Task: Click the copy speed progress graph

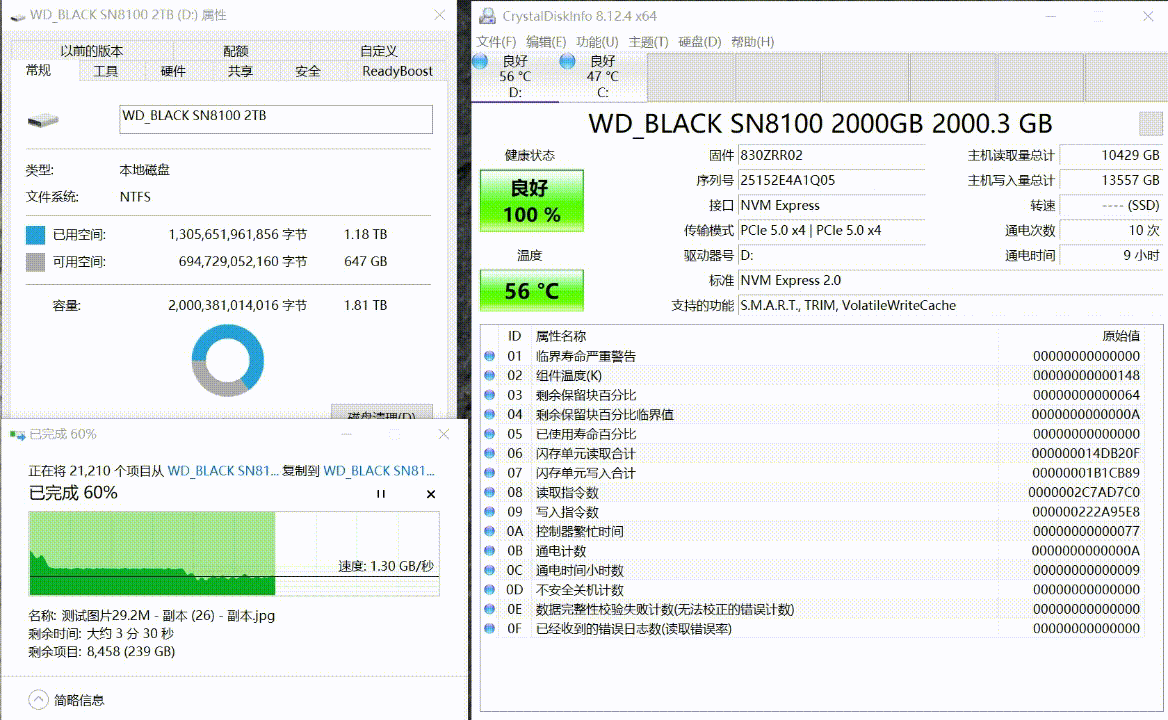Action: [x=234, y=553]
